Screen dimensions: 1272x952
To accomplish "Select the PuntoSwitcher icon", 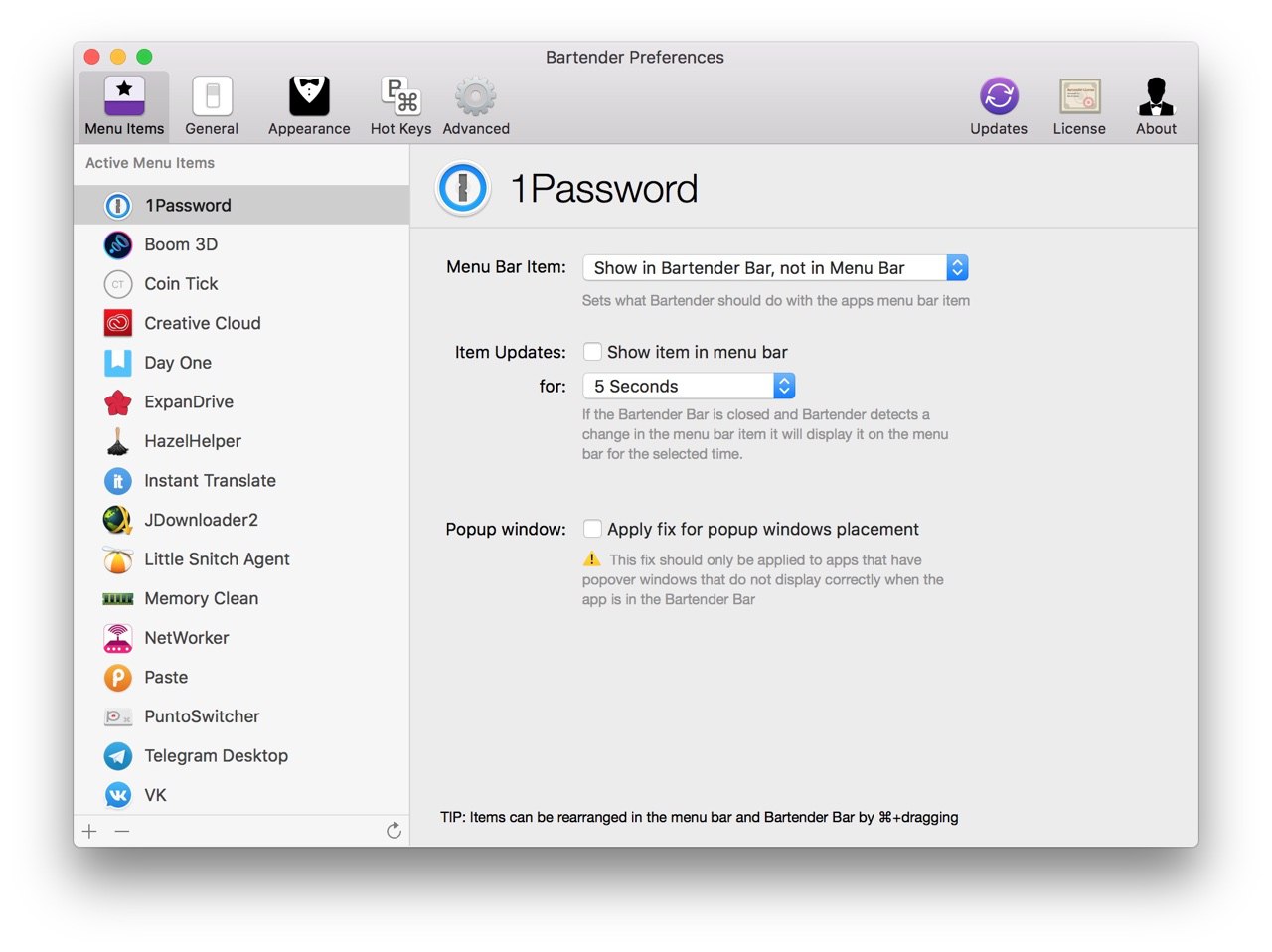I will click(x=118, y=716).
